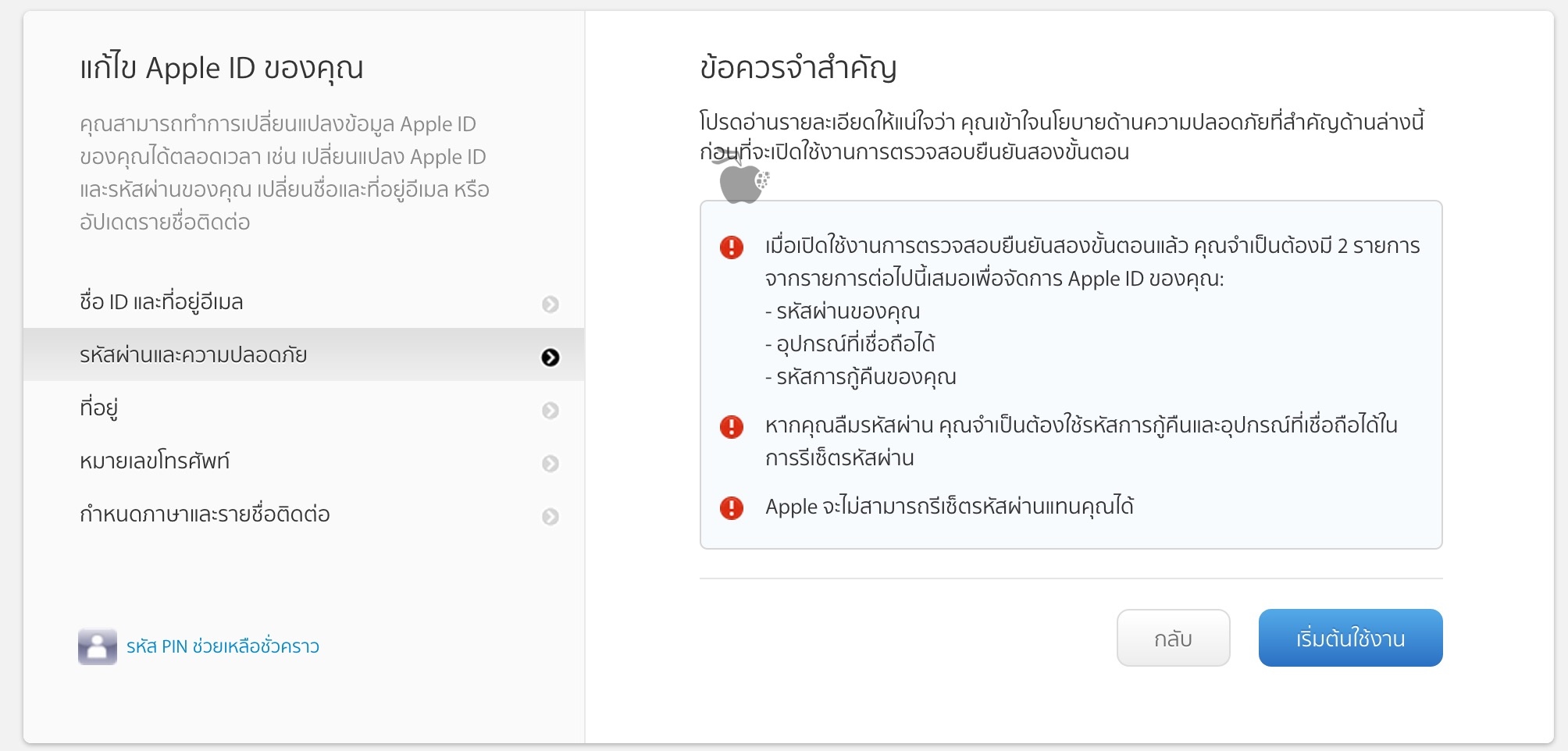Expand the กำหนดภาษาและรายชื่อติดต่อ chevron

pos(551,514)
